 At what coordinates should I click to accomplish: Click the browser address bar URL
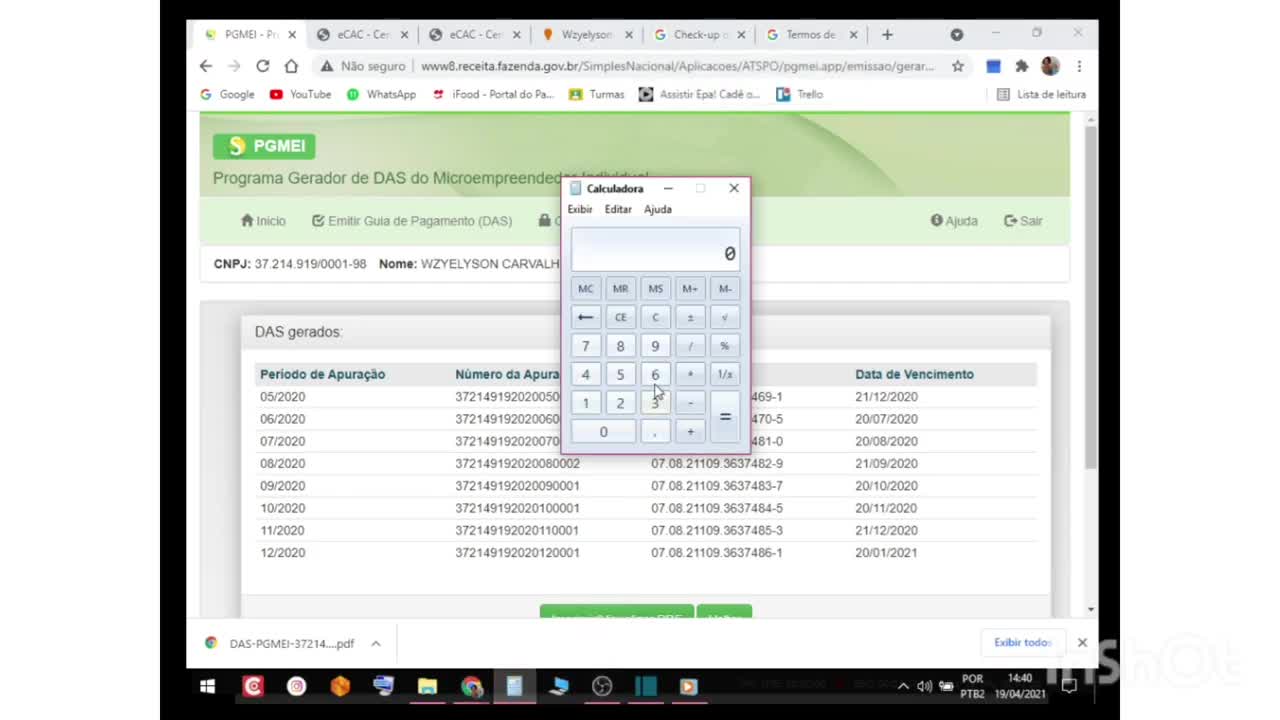(677, 66)
